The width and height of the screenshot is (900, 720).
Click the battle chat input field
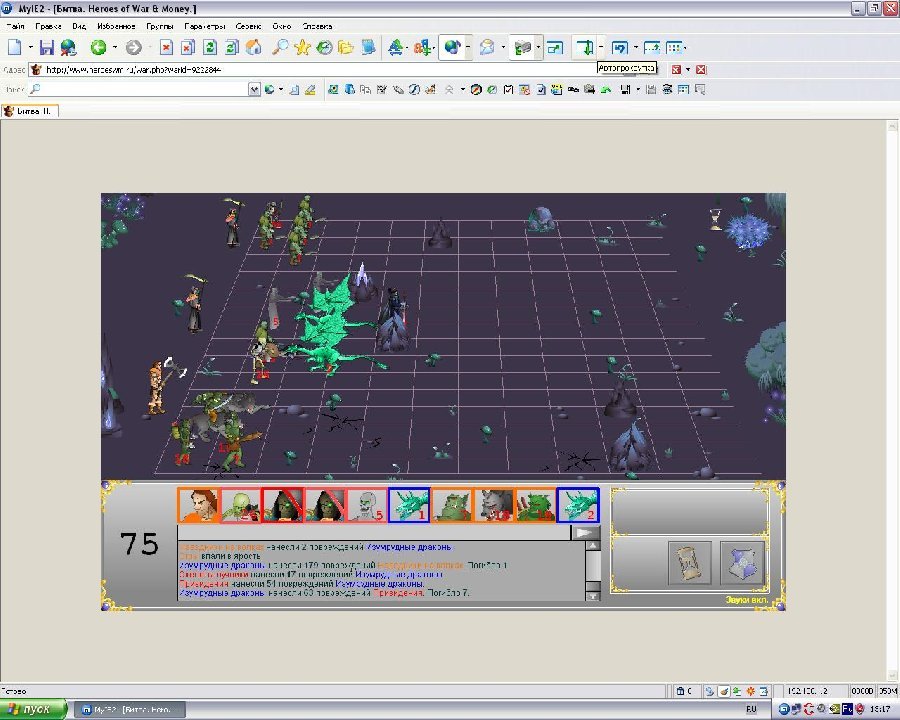click(x=374, y=532)
